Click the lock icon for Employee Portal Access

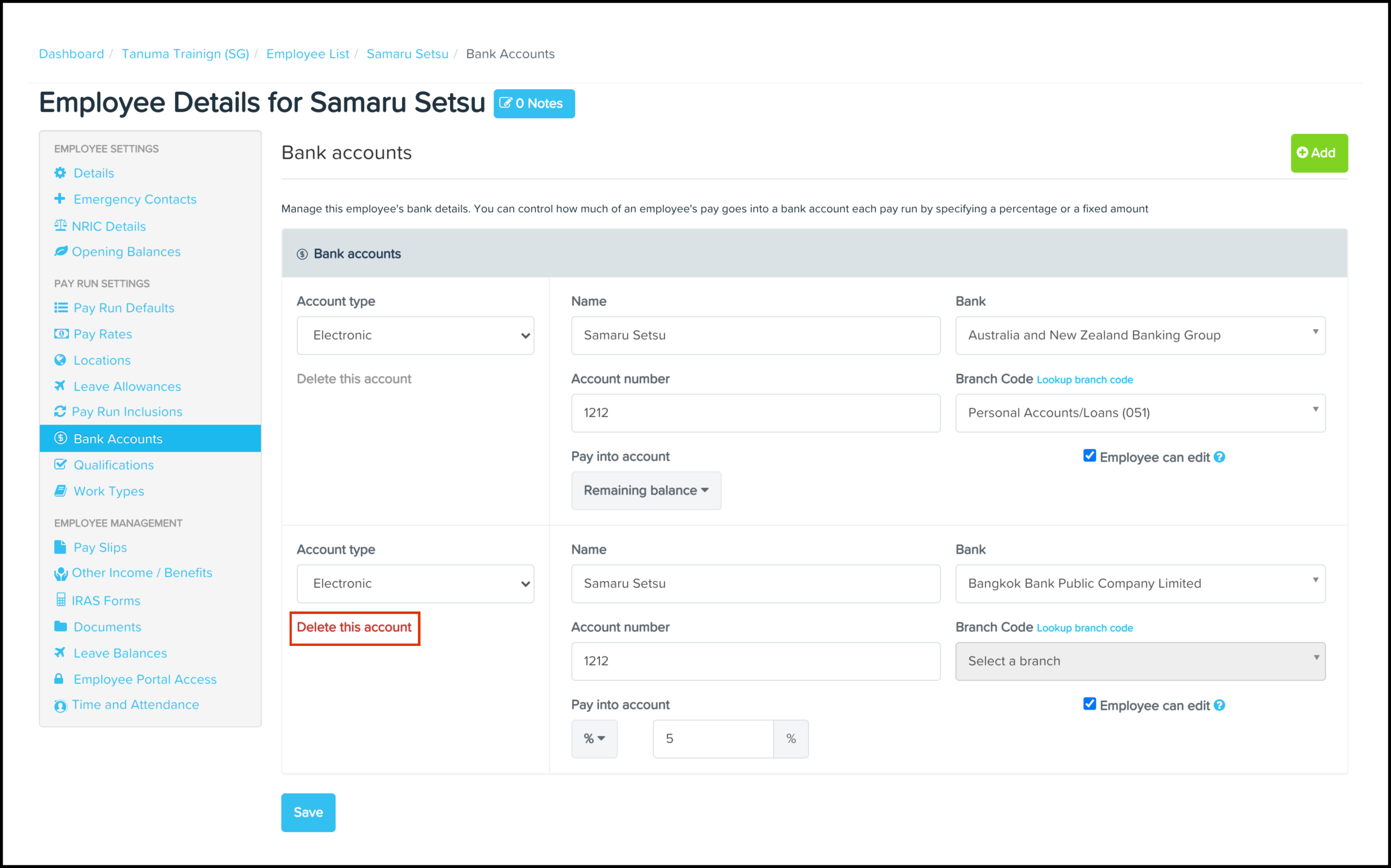(59, 679)
